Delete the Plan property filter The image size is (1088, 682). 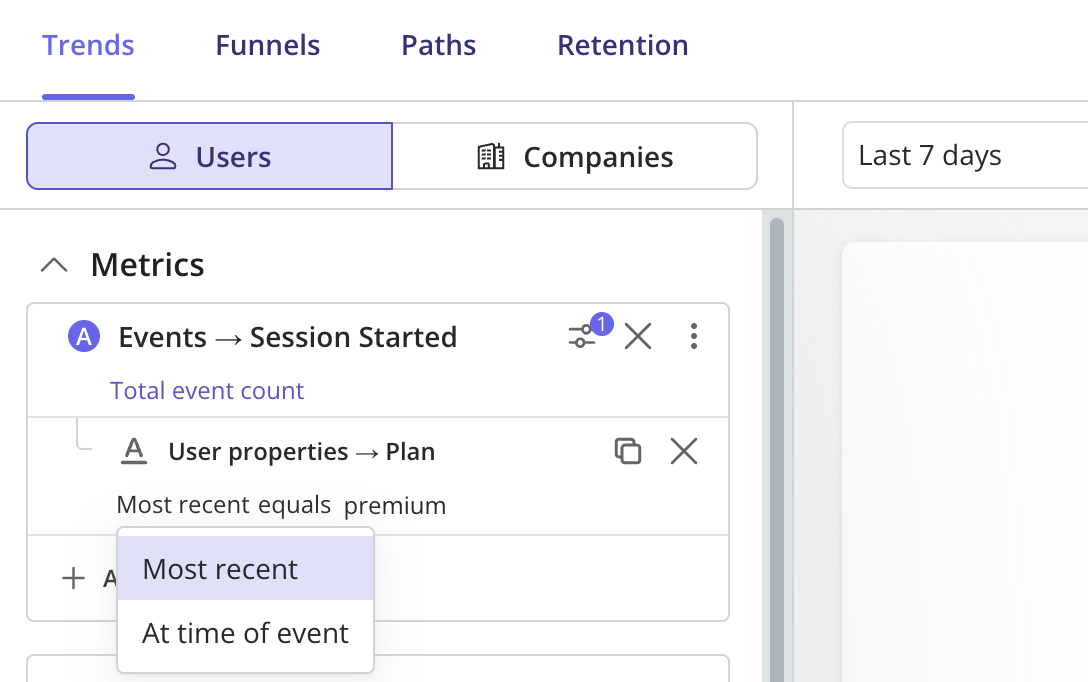point(683,451)
